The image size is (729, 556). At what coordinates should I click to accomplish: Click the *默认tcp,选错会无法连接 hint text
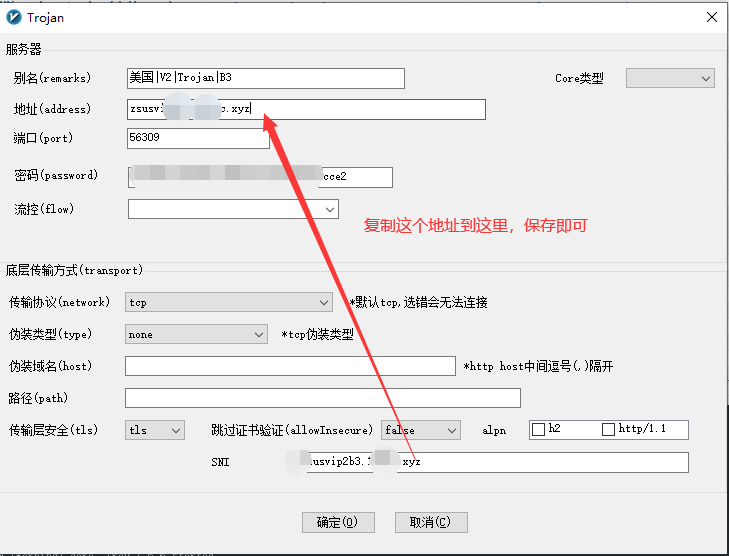(x=419, y=303)
